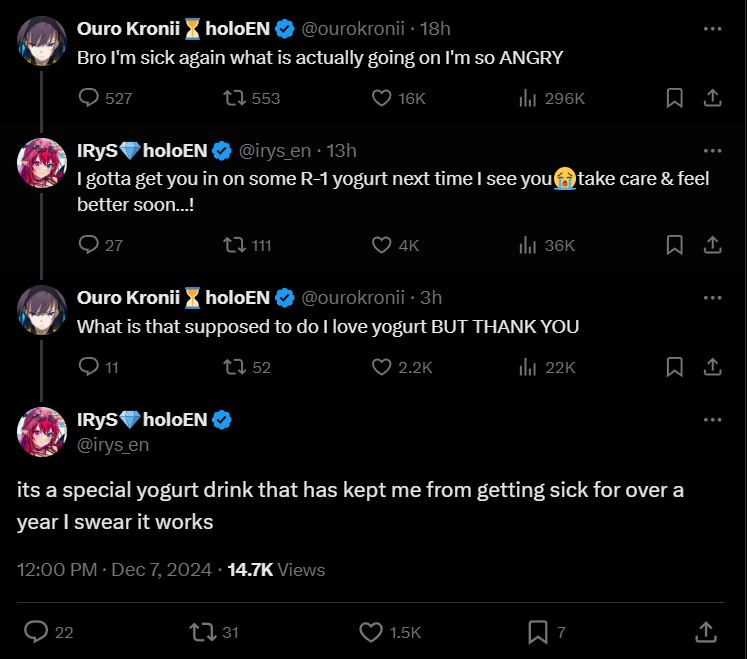Open more options for IRyS's R-1 yogurt tweet

712,151
